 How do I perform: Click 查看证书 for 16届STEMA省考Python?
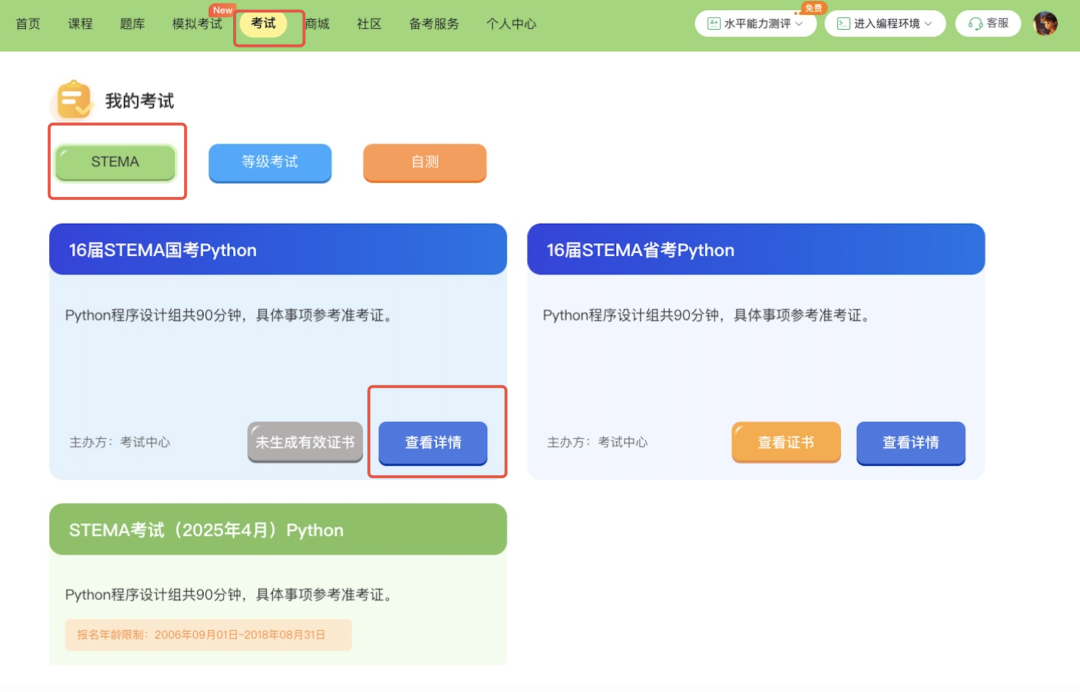pyautogui.click(x=786, y=442)
